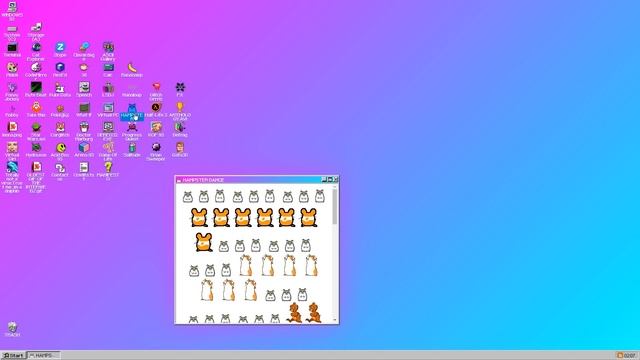Launch the Arena 93 cube icon
Screen dimensions: 640x360
pyautogui.click(x=84, y=150)
